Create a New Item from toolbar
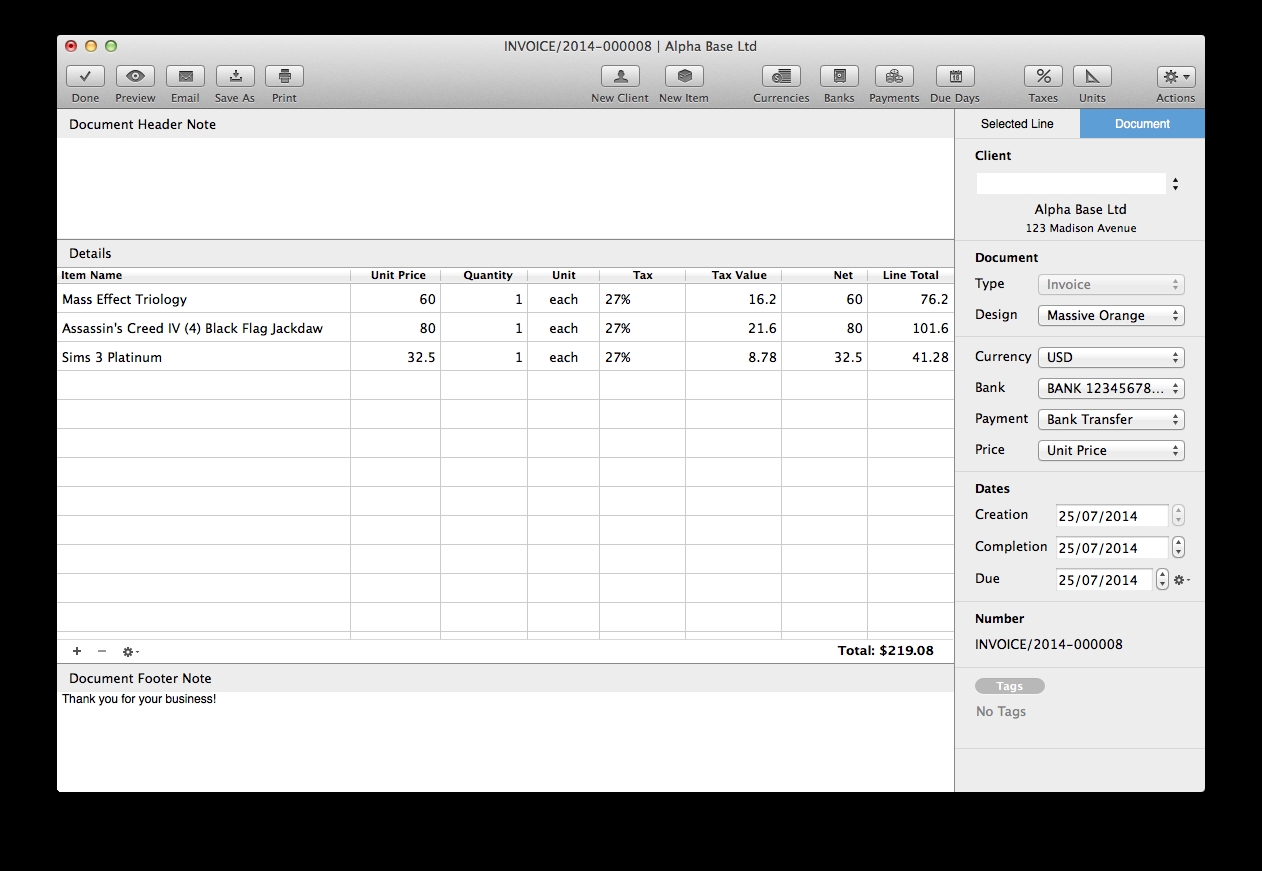The width and height of the screenshot is (1262, 871). 684,76
